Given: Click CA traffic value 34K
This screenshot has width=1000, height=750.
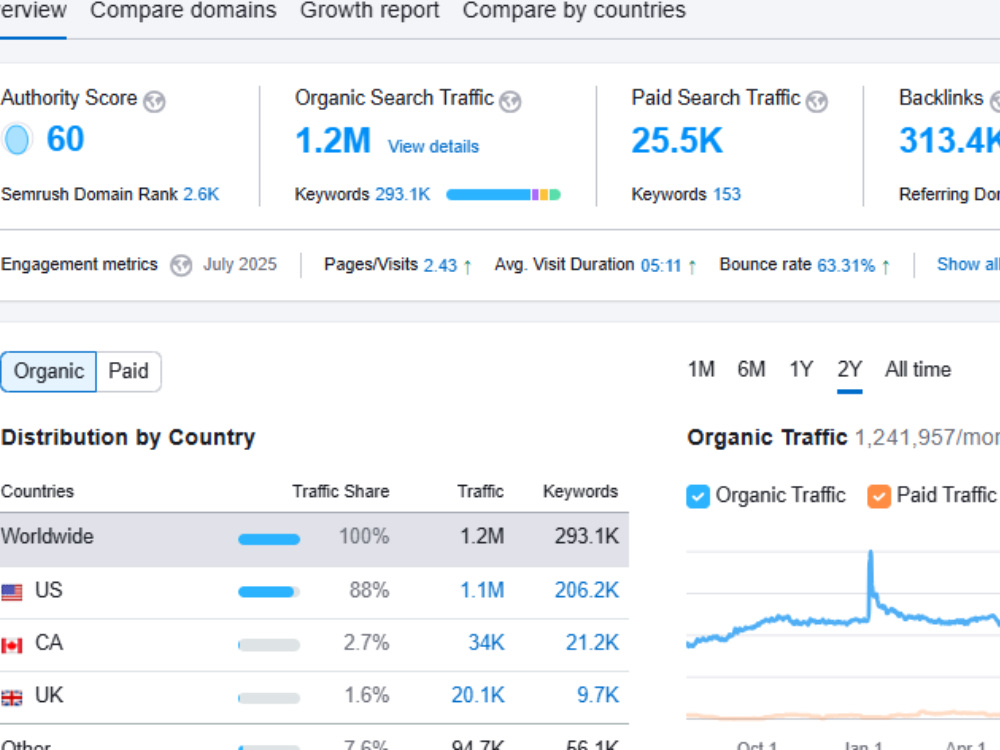Looking at the screenshot, I should coord(486,642).
